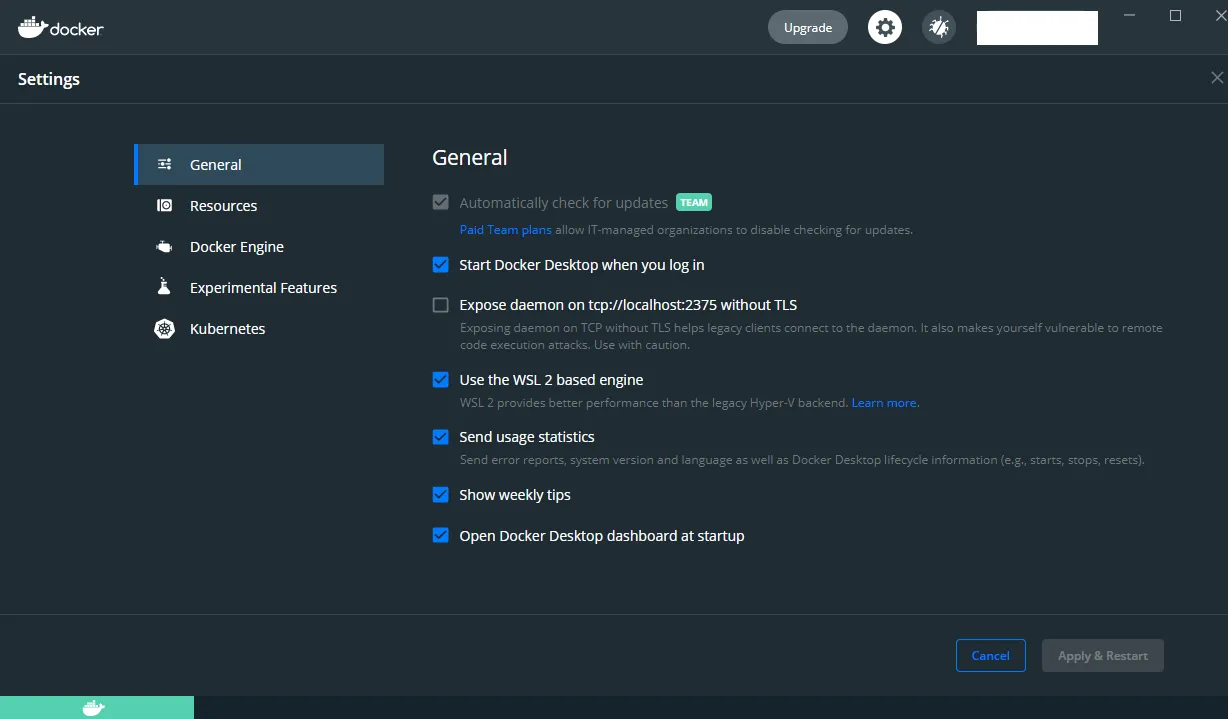Click the General heading text
Image resolution: width=1228 pixels, height=719 pixels.
click(470, 158)
